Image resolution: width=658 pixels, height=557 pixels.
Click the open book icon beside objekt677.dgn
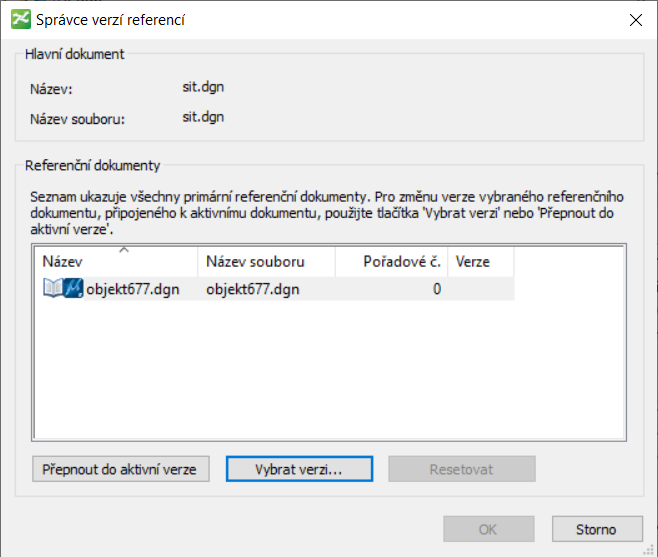(53, 290)
